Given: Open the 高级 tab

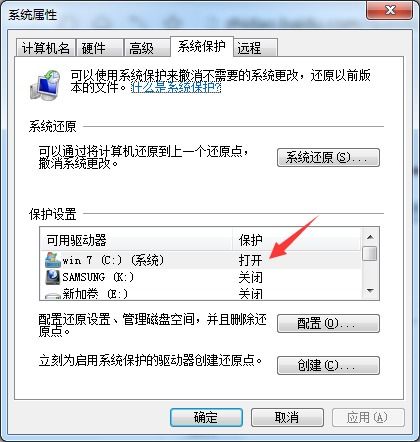Looking at the screenshot, I should 147,48.
